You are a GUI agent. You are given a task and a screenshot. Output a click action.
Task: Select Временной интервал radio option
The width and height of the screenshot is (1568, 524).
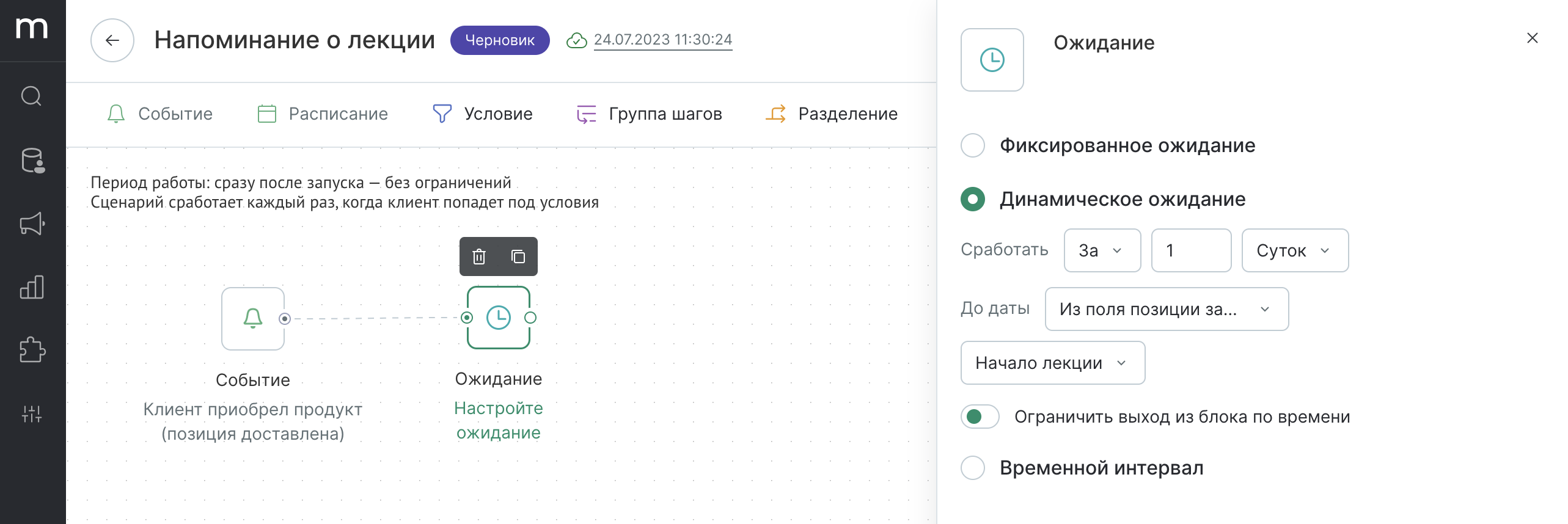pyautogui.click(x=973, y=468)
